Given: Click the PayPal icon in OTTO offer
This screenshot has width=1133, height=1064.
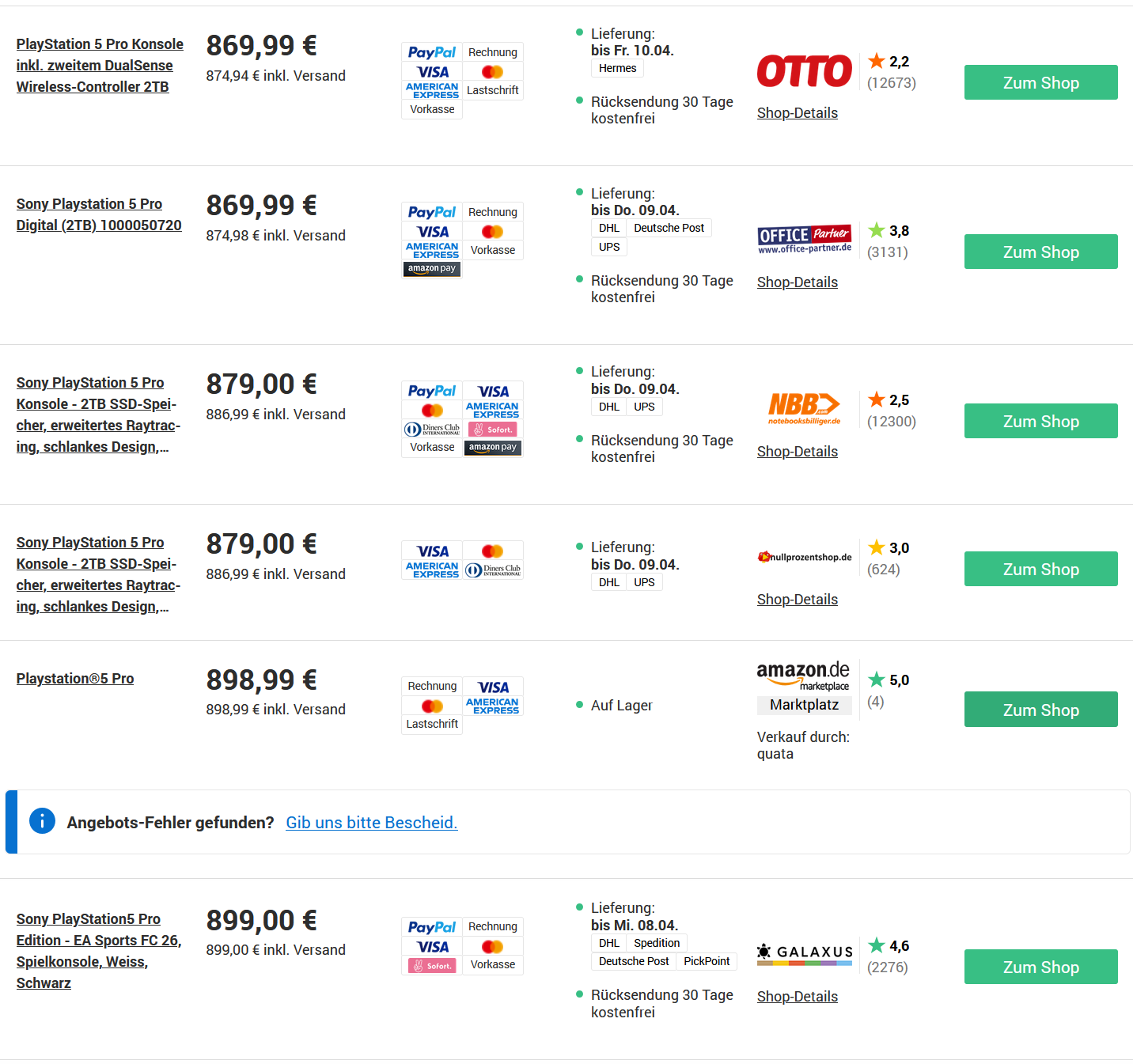Looking at the screenshot, I should pyautogui.click(x=432, y=52).
